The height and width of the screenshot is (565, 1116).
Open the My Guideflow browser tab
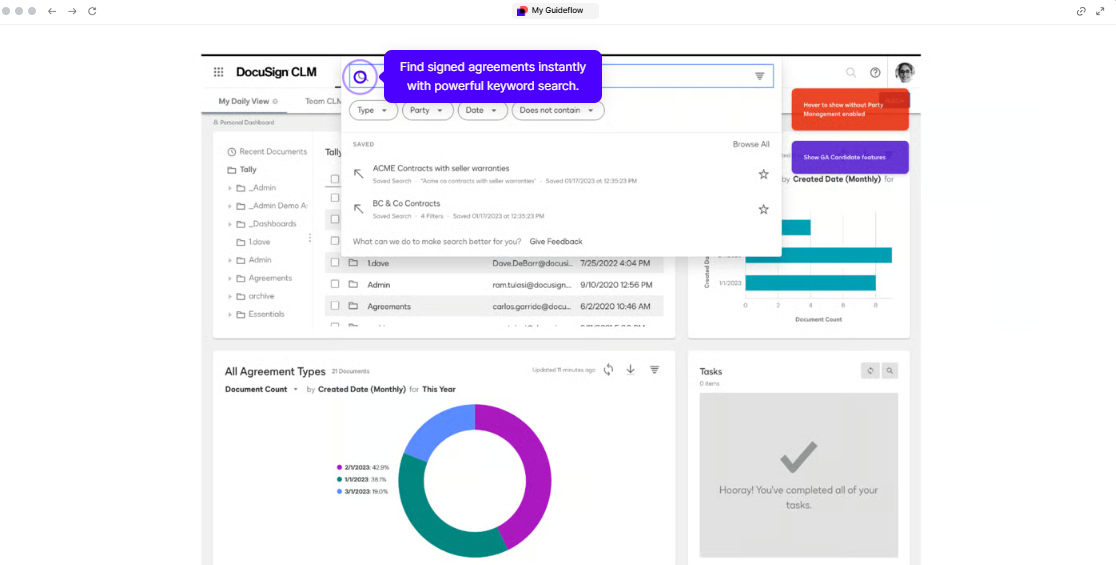click(555, 11)
